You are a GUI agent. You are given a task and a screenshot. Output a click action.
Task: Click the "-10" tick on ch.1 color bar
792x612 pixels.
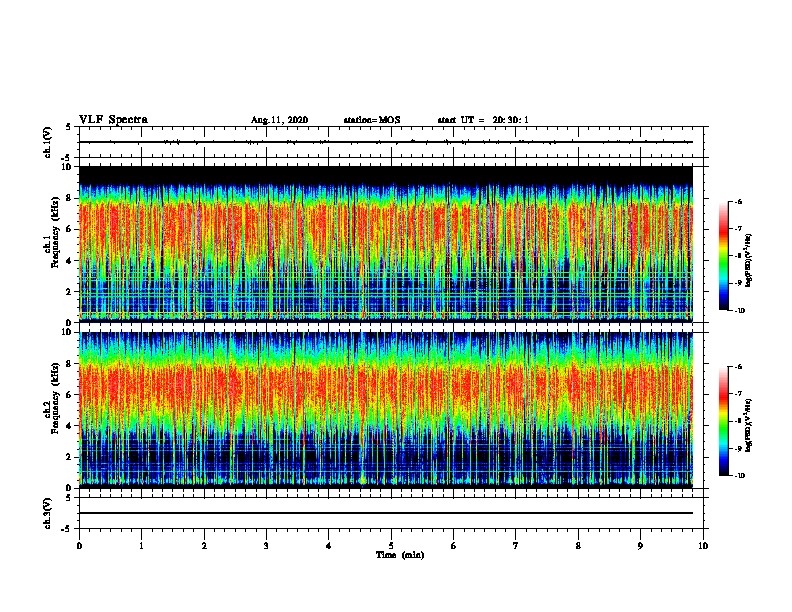tap(739, 311)
